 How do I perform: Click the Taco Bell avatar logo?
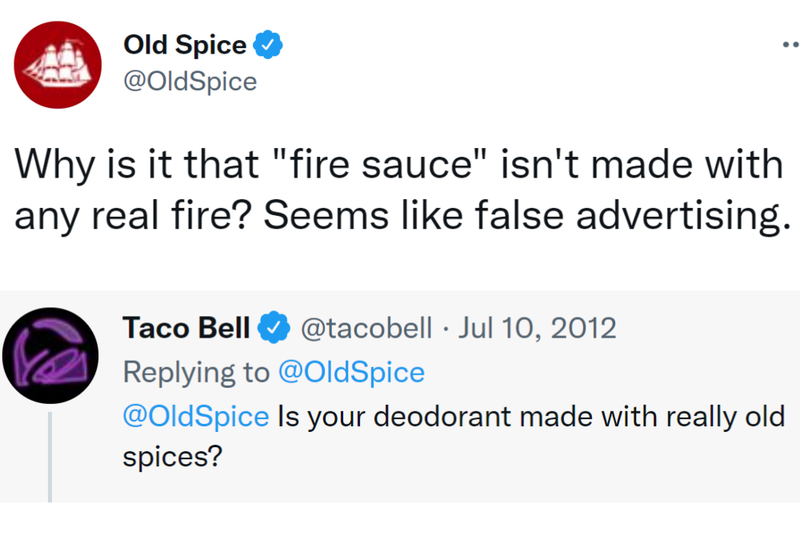[50, 355]
